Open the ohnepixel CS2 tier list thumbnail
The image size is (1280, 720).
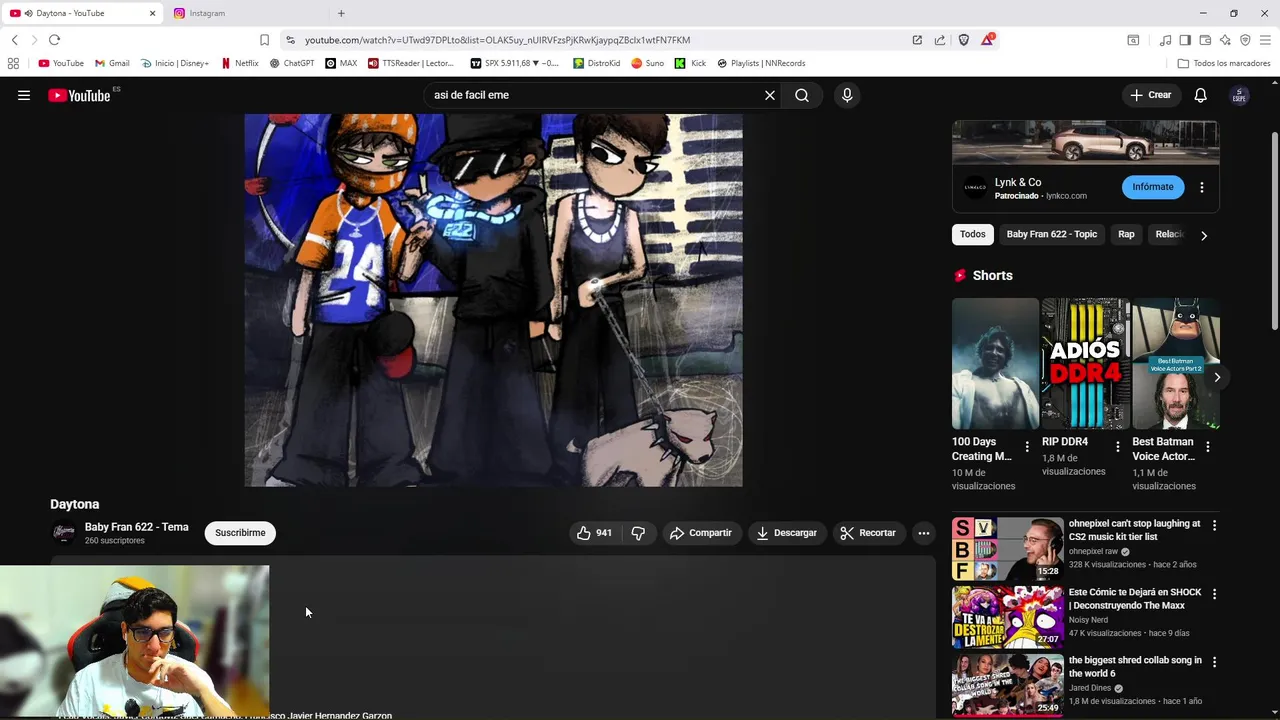[x=1007, y=548]
